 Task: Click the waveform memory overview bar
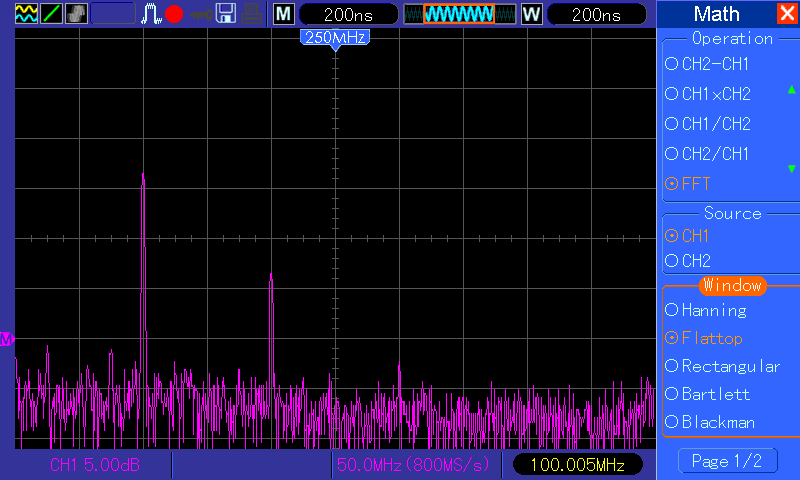[460, 14]
